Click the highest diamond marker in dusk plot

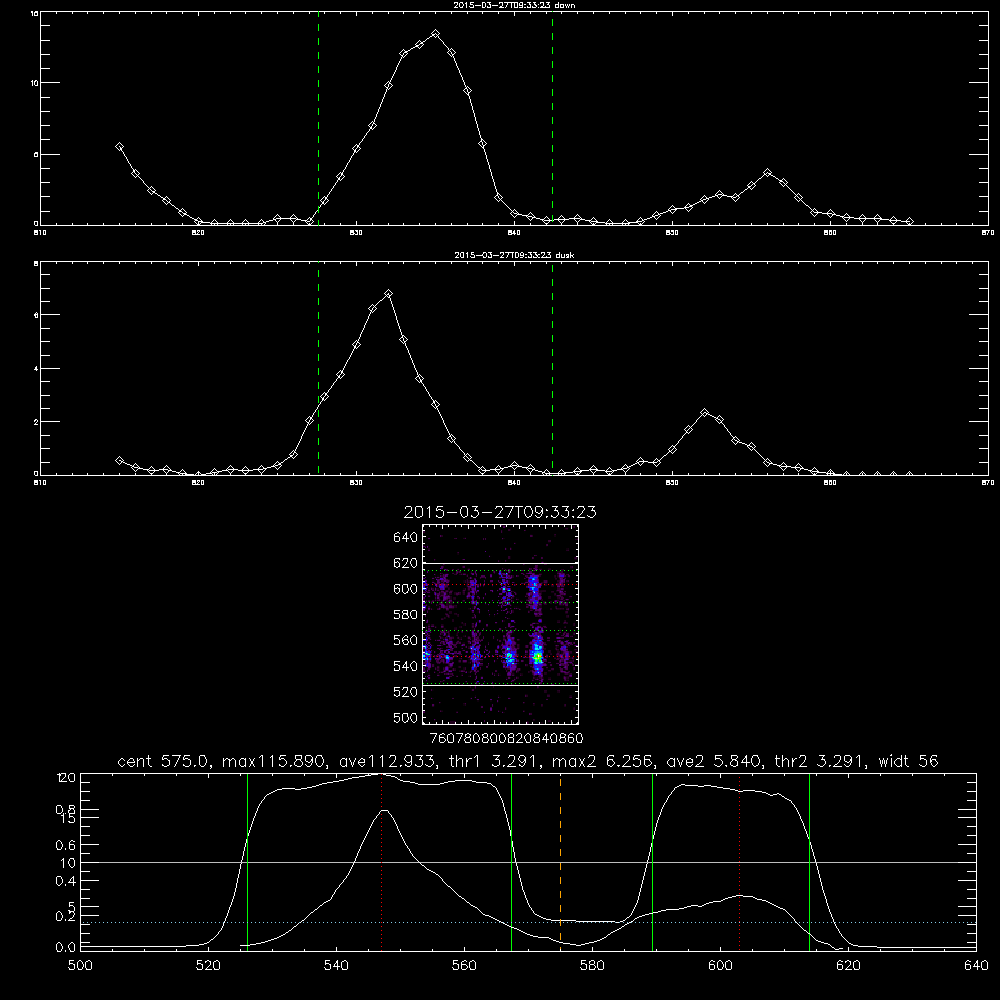[x=388, y=293]
